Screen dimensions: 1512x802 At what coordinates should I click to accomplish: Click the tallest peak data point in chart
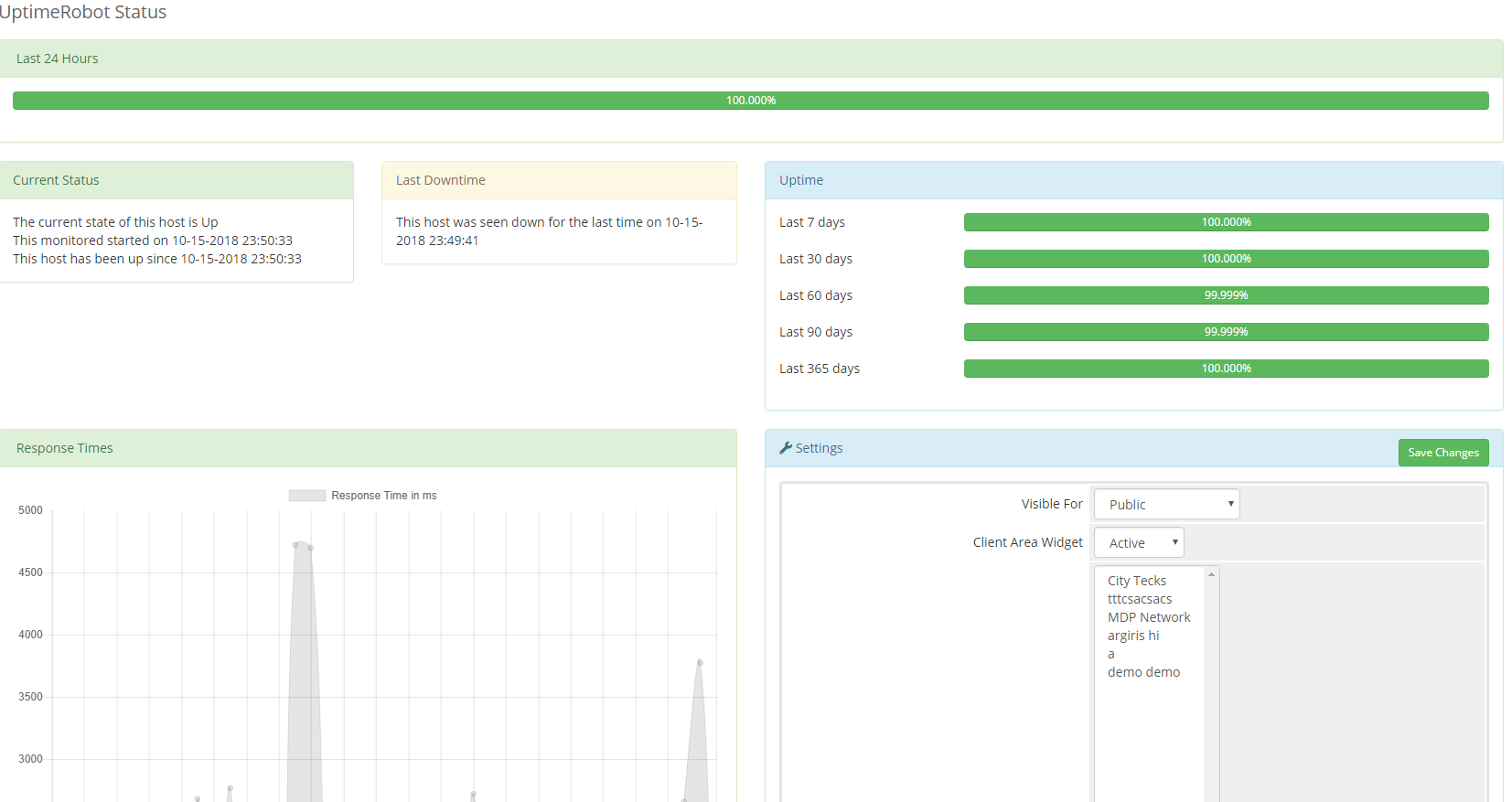tap(295, 545)
